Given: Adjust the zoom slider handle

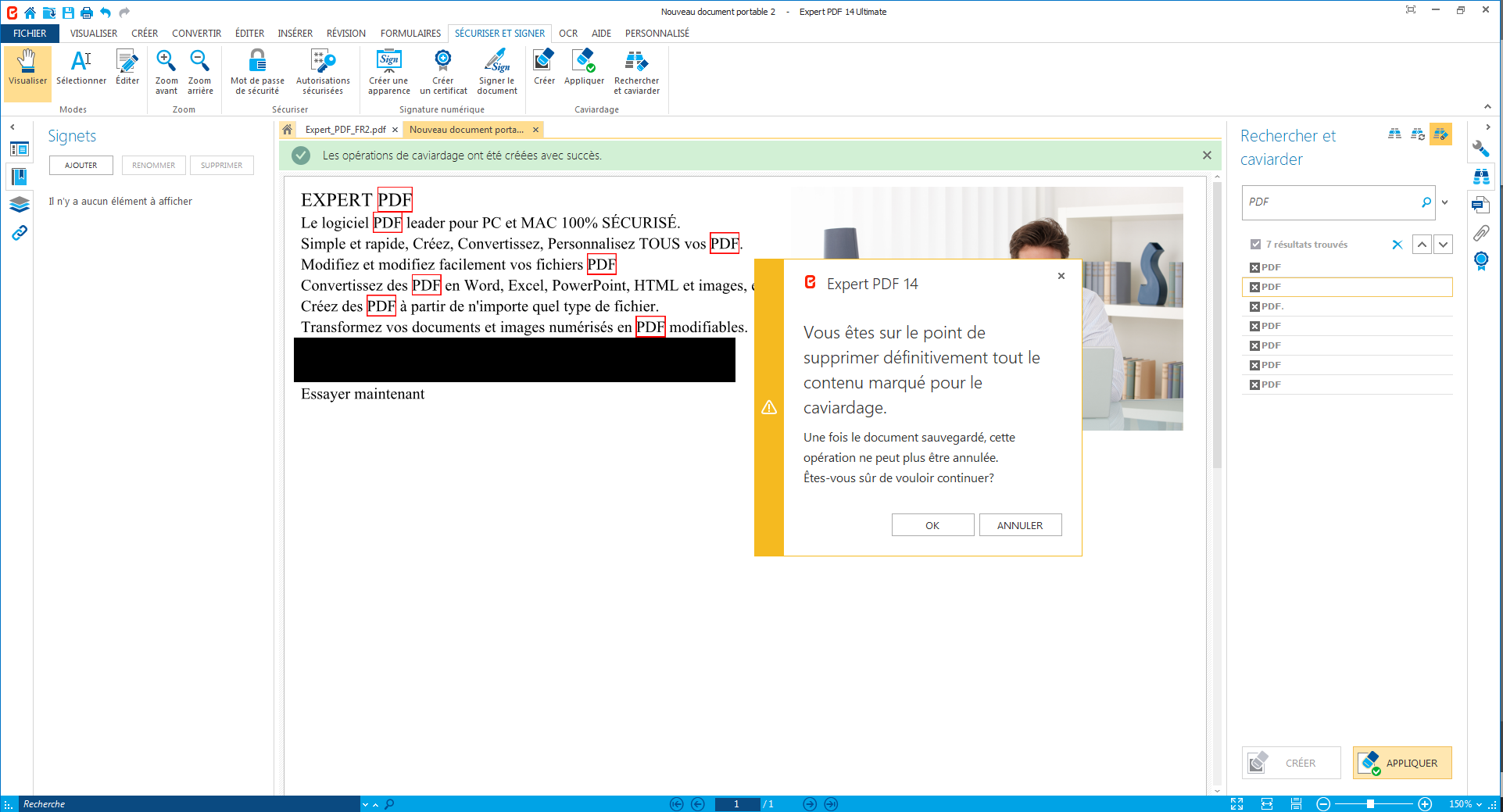Looking at the screenshot, I should coord(1370,804).
